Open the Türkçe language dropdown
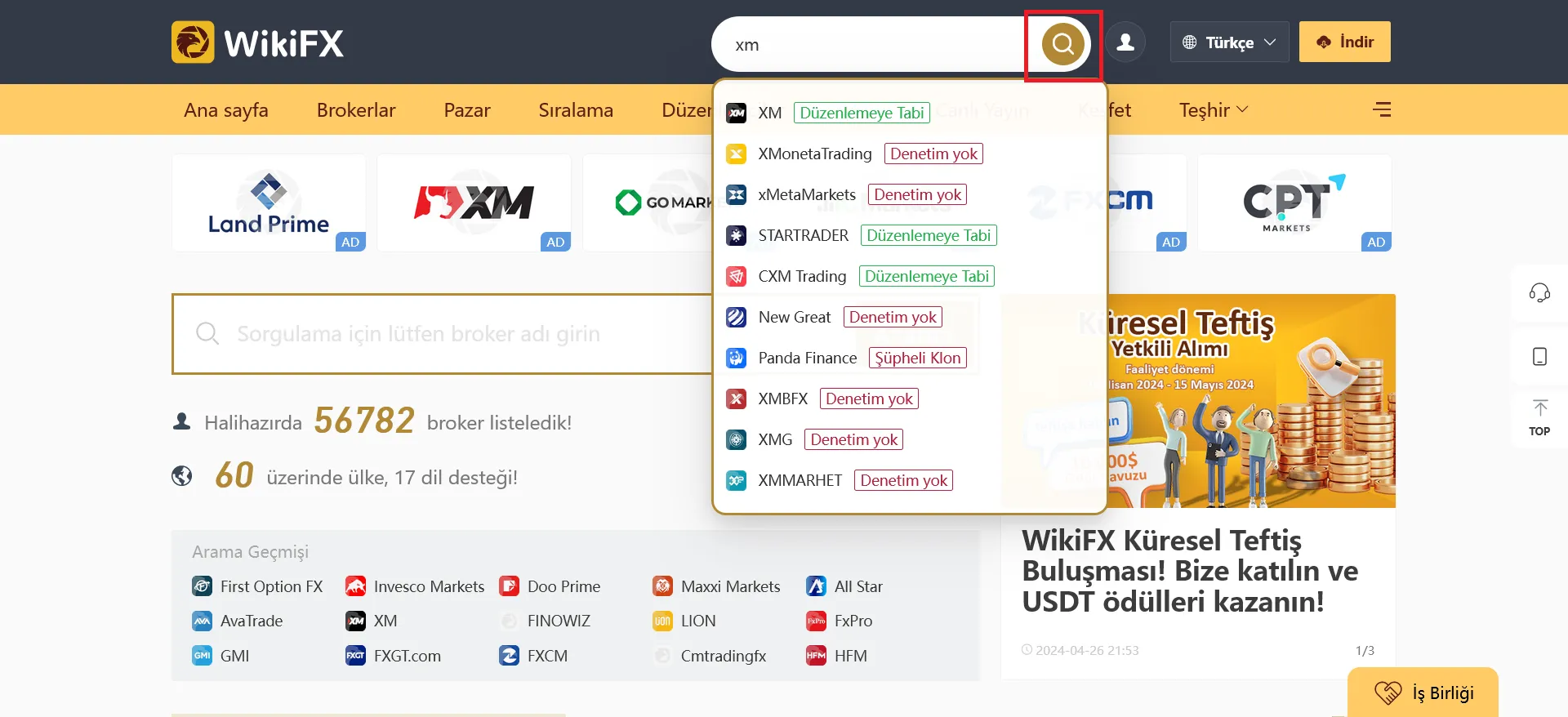This screenshot has height=717, width=1568. (1229, 42)
